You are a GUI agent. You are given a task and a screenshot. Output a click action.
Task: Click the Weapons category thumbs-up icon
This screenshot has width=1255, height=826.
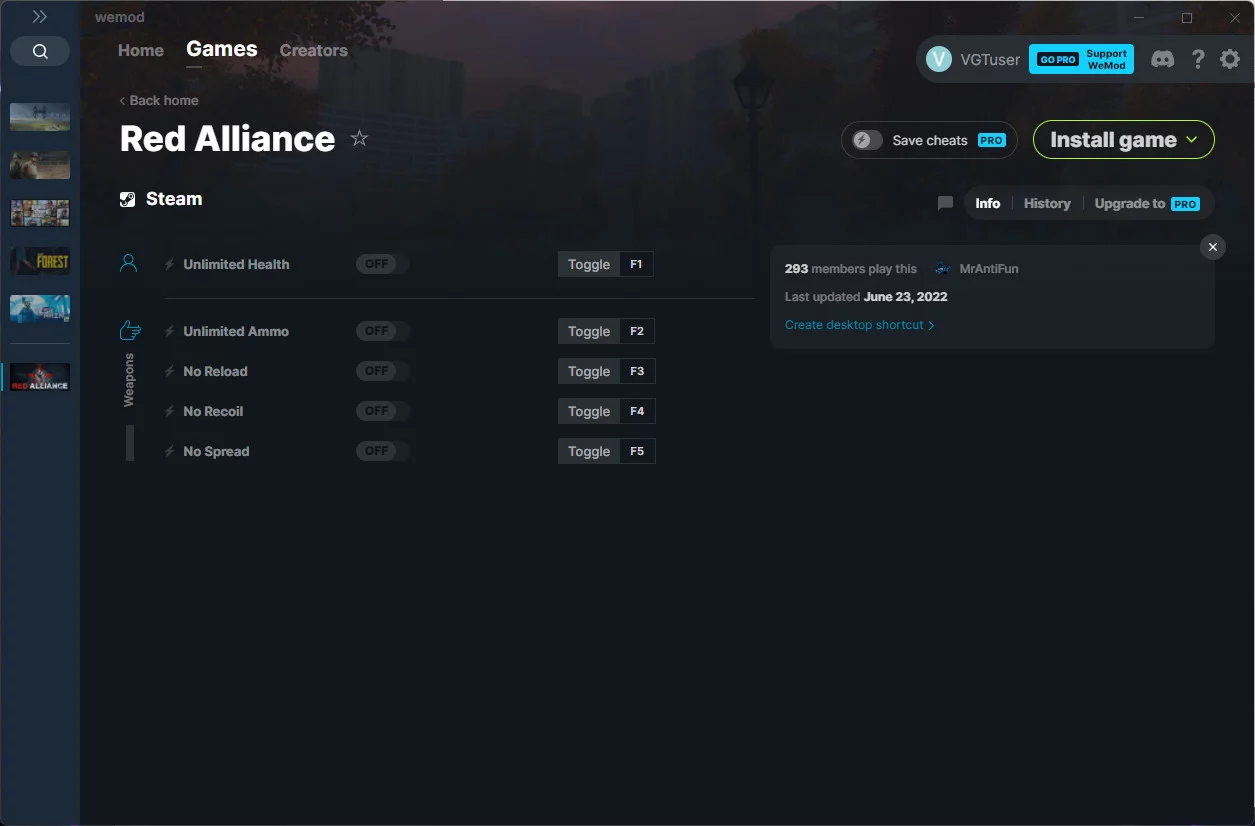pos(129,330)
